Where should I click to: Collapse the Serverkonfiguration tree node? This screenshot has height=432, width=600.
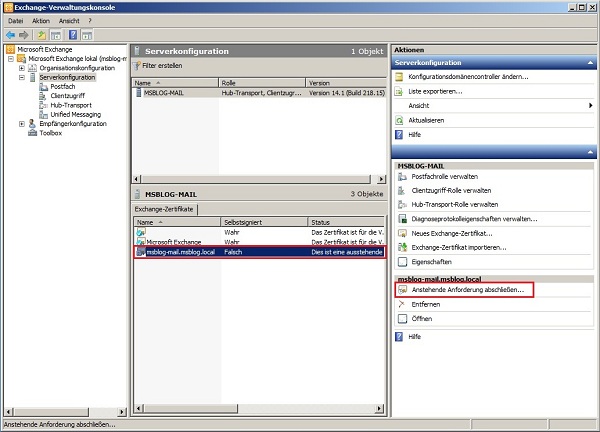22,78
